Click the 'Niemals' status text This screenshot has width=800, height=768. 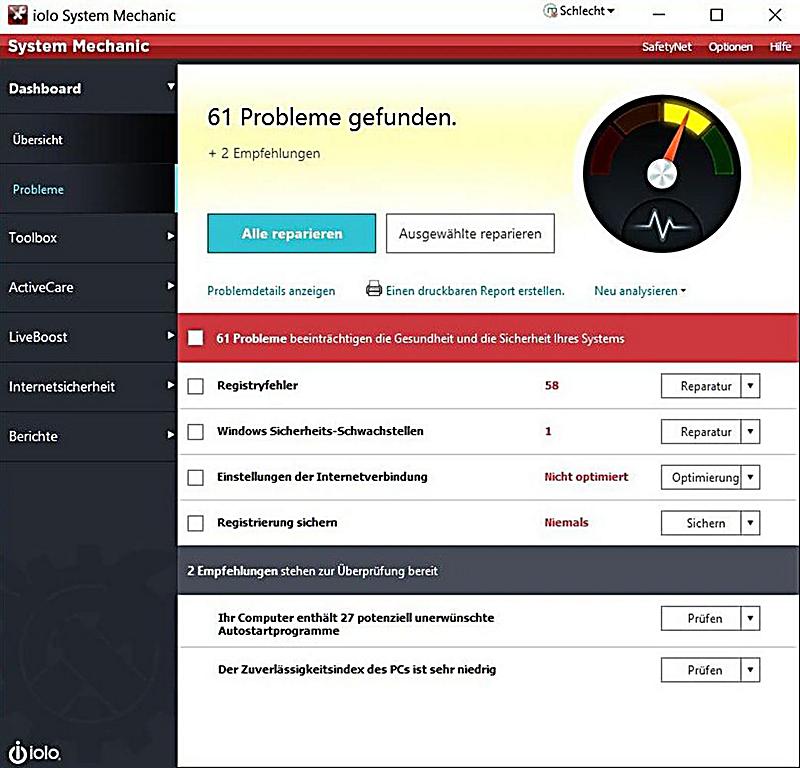tap(566, 522)
